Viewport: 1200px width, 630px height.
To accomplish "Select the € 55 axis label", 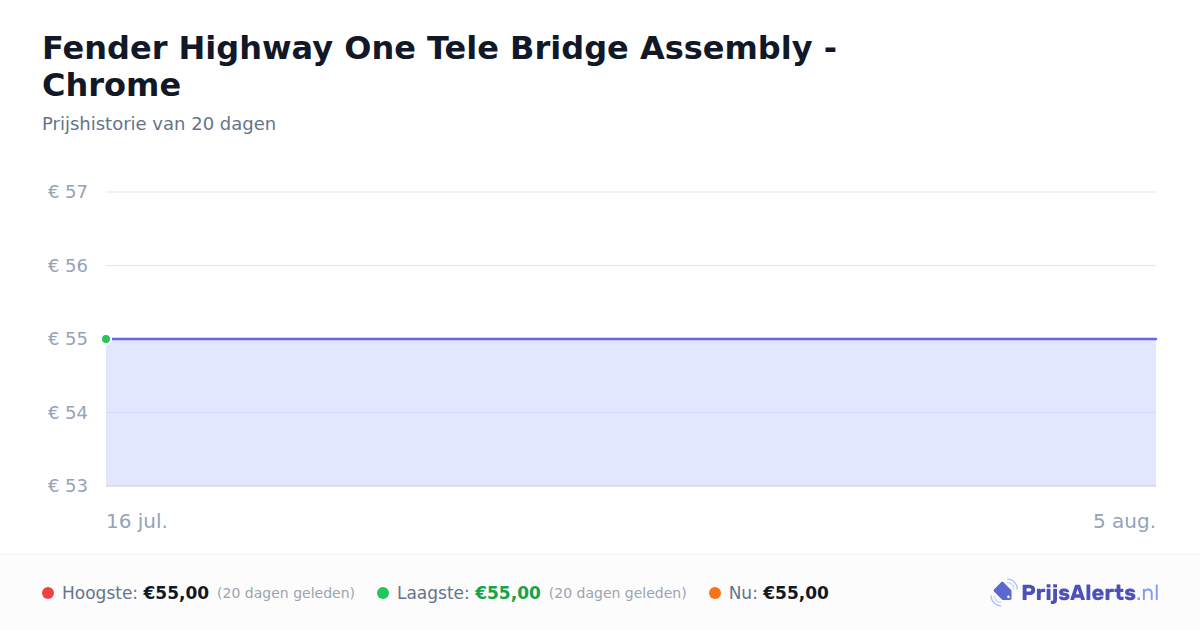I will 68,339.
